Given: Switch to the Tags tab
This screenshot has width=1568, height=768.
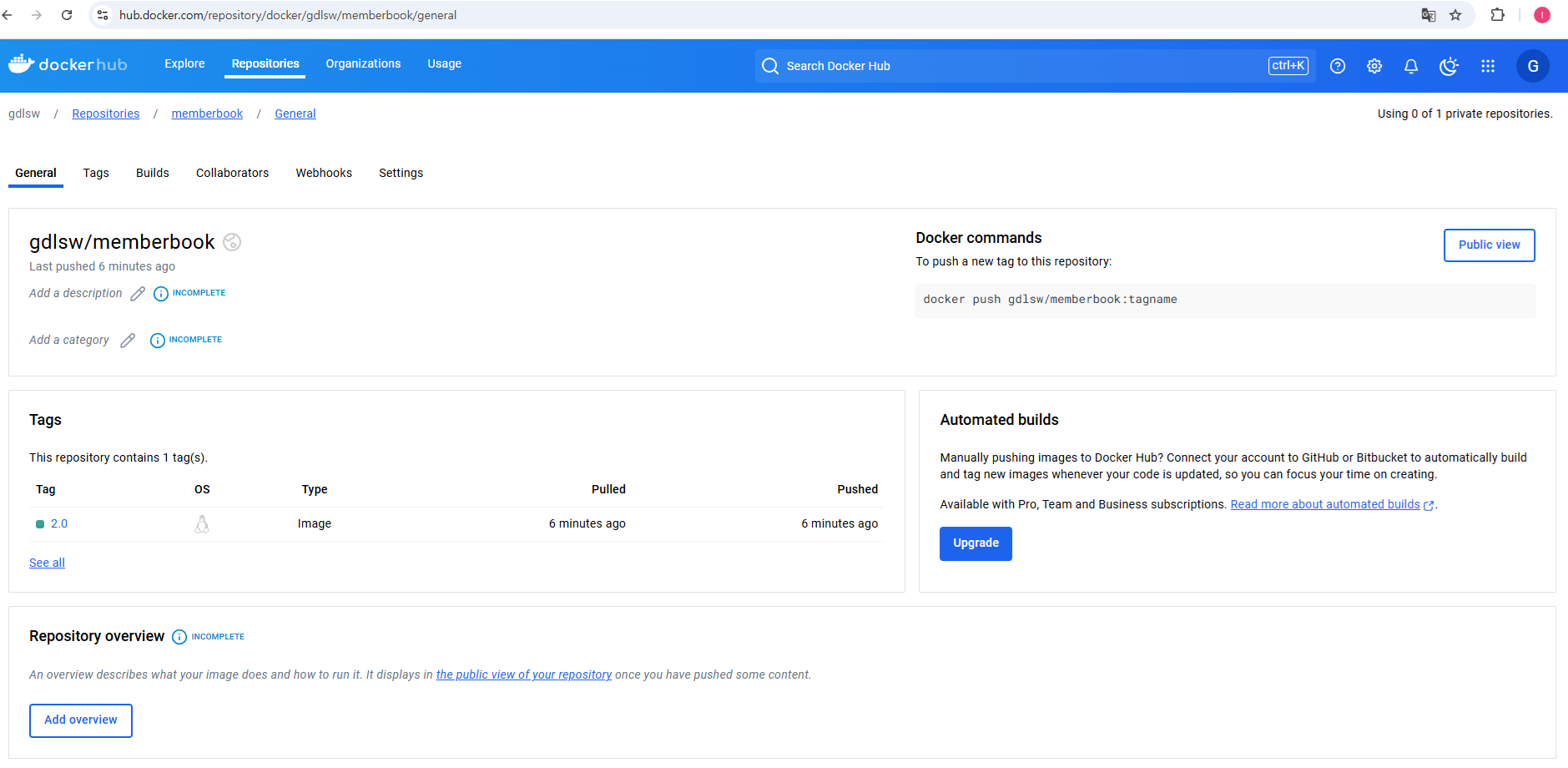Looking at the screenshot, I should (x=96, y=173).
